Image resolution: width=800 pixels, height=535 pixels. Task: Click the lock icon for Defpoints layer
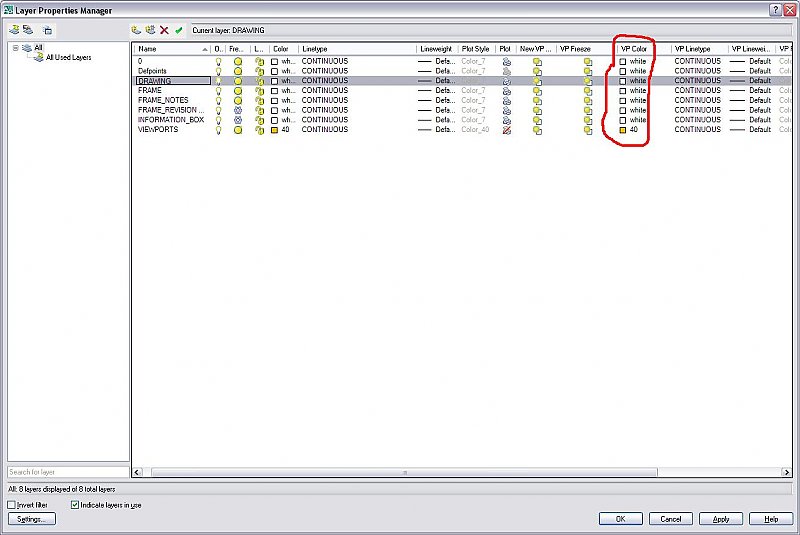pyautogui.click(x=259, y=71)
